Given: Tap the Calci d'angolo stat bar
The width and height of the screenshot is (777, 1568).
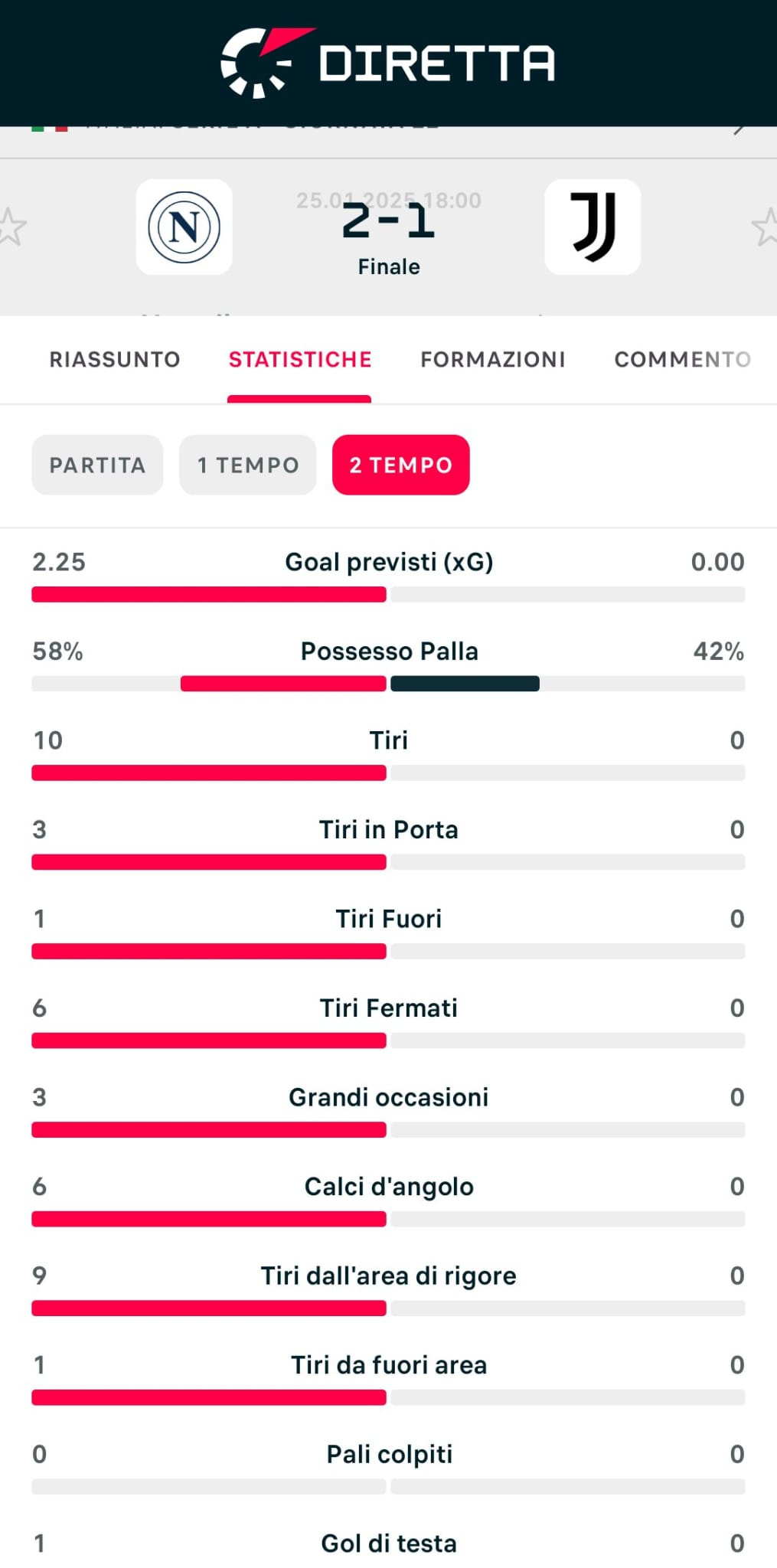Looking at the screenshot, I should 388,1219.
